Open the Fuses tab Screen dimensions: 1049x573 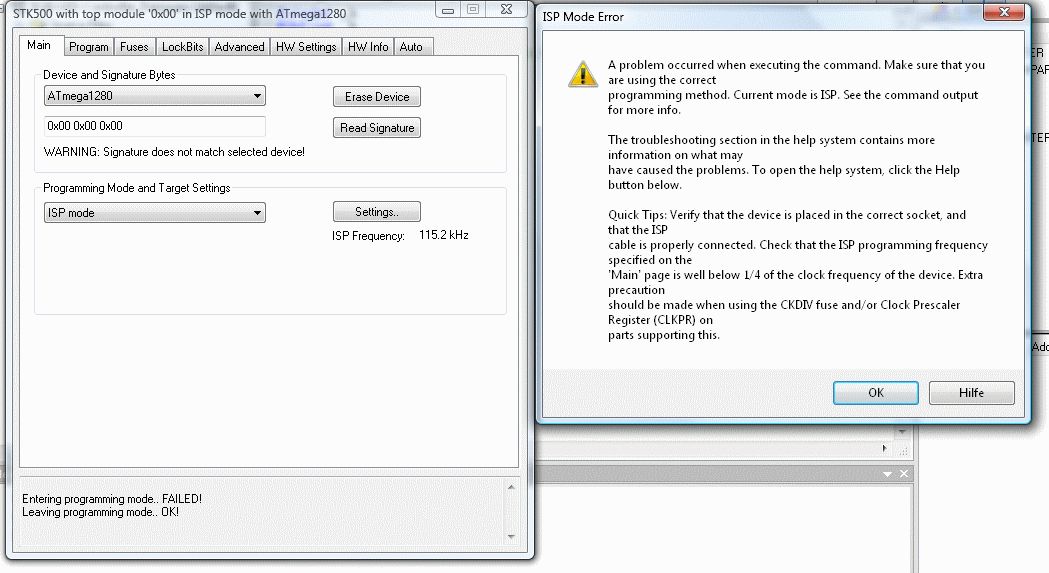coord(134,46)
